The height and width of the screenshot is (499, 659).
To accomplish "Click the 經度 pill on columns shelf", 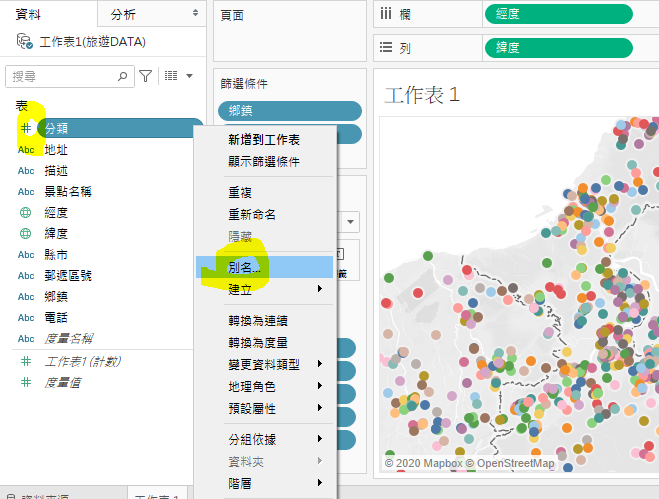I will click(559, 14).
